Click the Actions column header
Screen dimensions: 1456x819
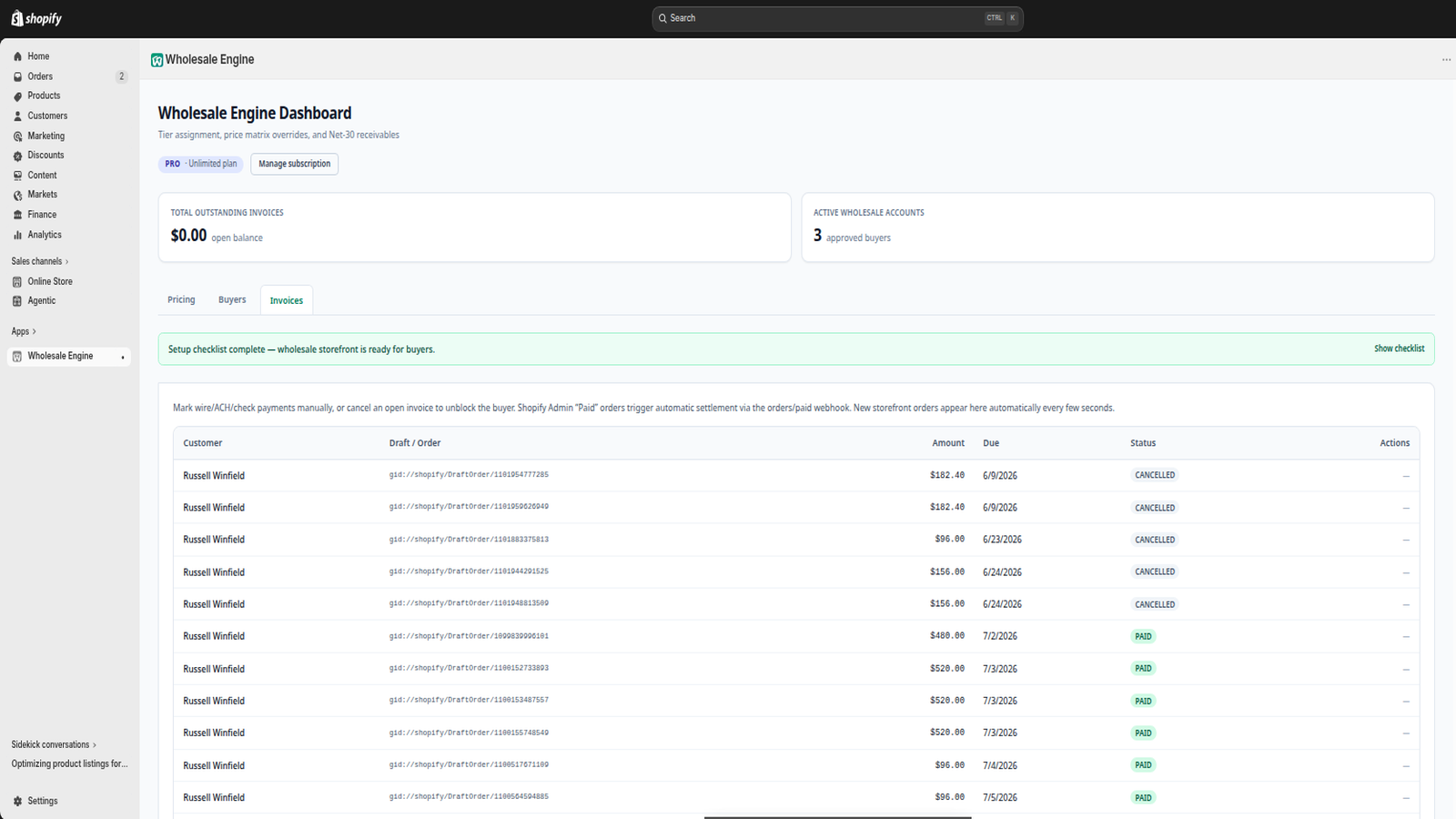click(1394, 443)
